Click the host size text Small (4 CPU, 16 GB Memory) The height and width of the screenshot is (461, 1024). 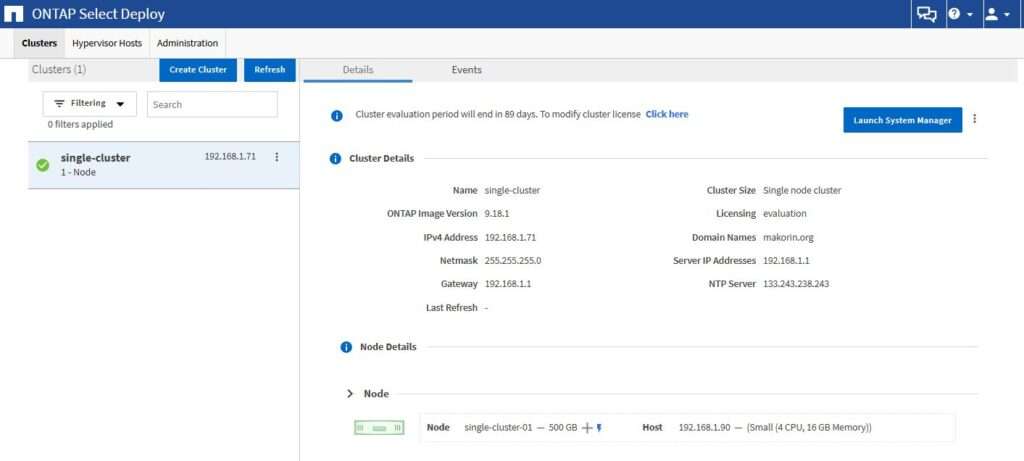(809, 428)
